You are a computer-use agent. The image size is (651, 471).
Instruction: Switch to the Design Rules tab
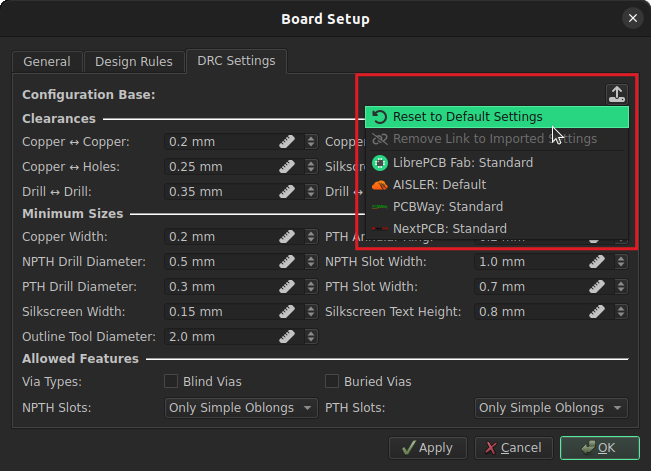tap(134, 61)
